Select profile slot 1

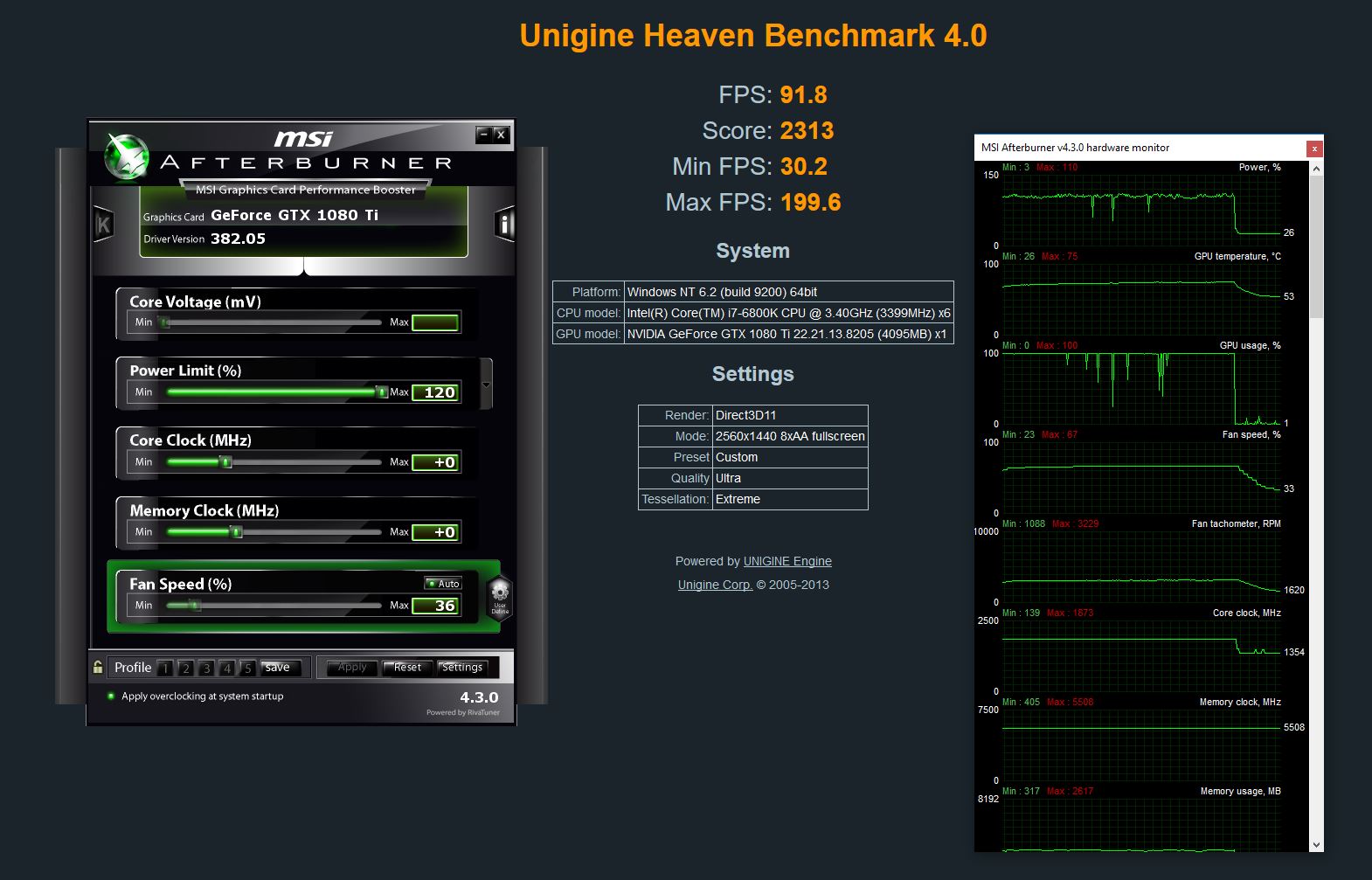tap(165, 669)
